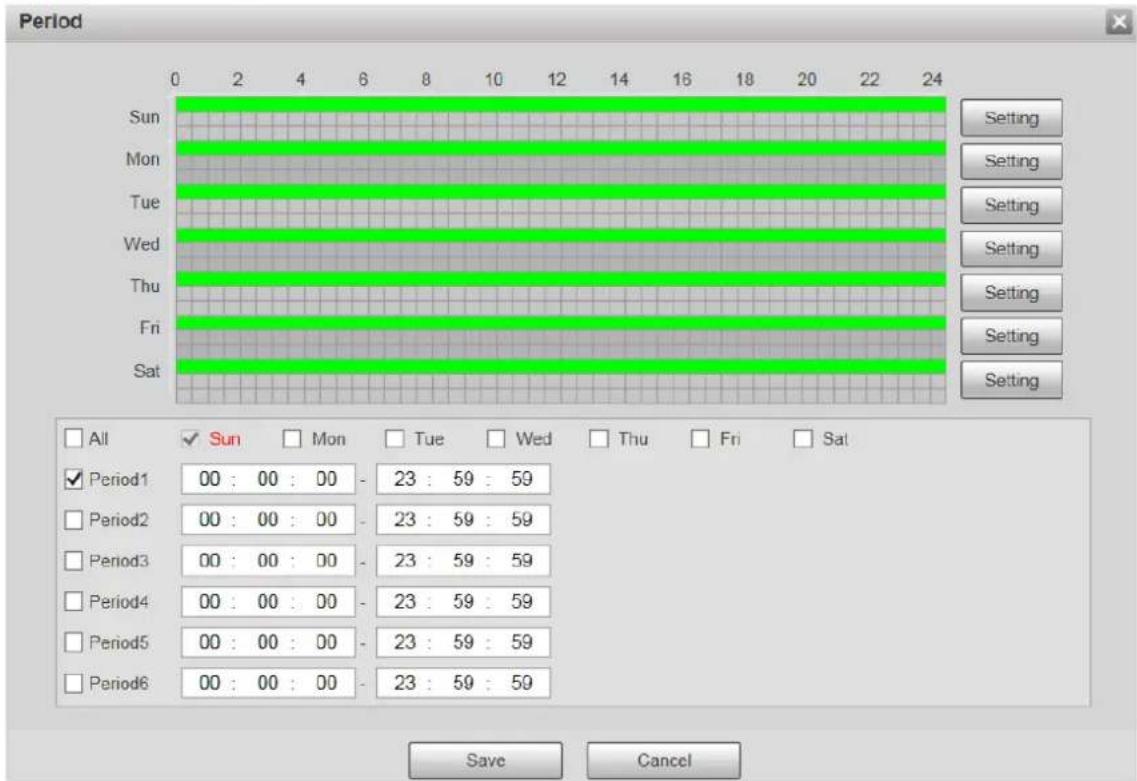Click Period4 end time field
This screenshot has height=781, width=1137.
[x=463, y=601]
